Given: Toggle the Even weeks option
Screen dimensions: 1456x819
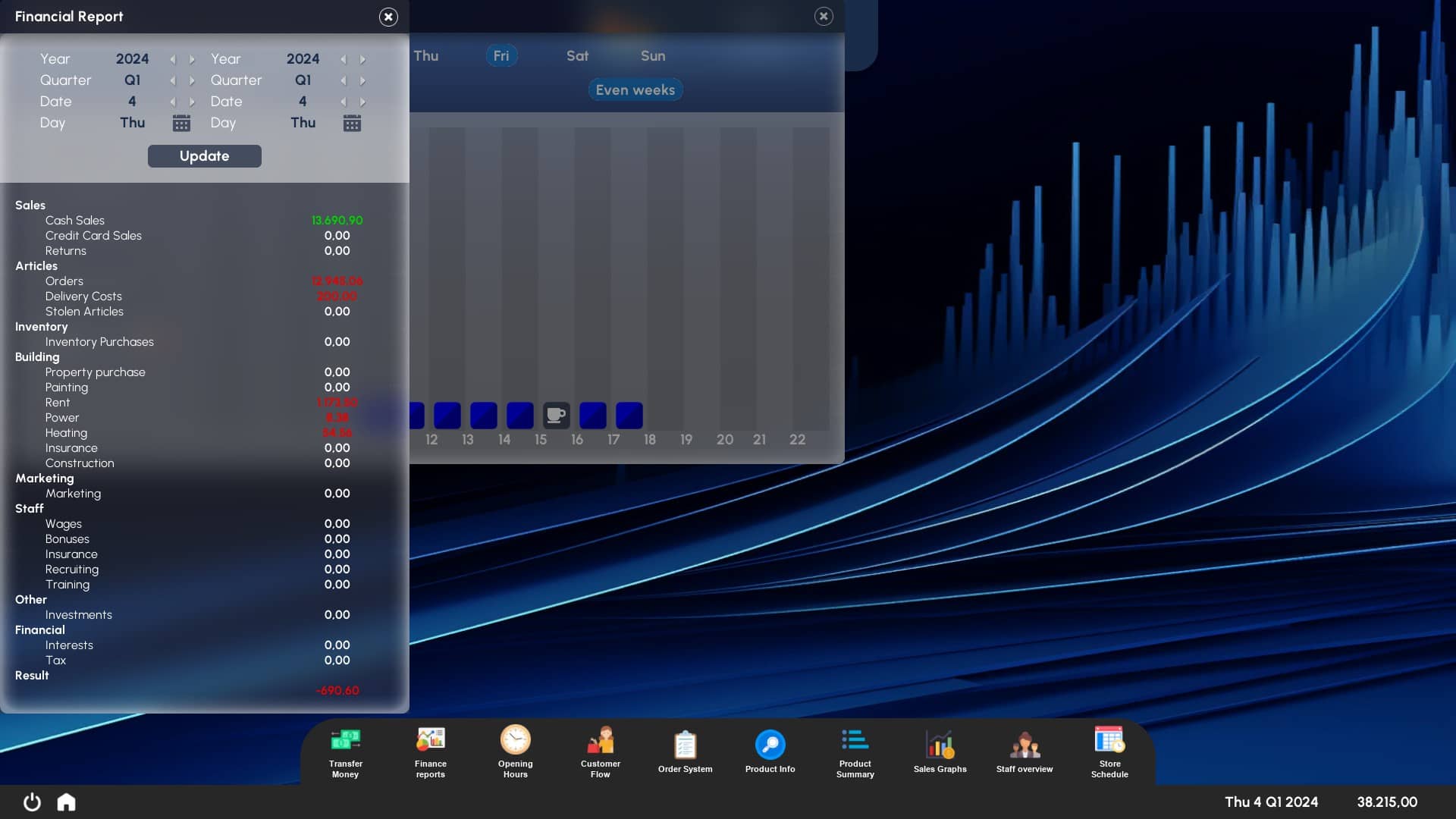Looking at the screenshot, I should coord(635,89).
